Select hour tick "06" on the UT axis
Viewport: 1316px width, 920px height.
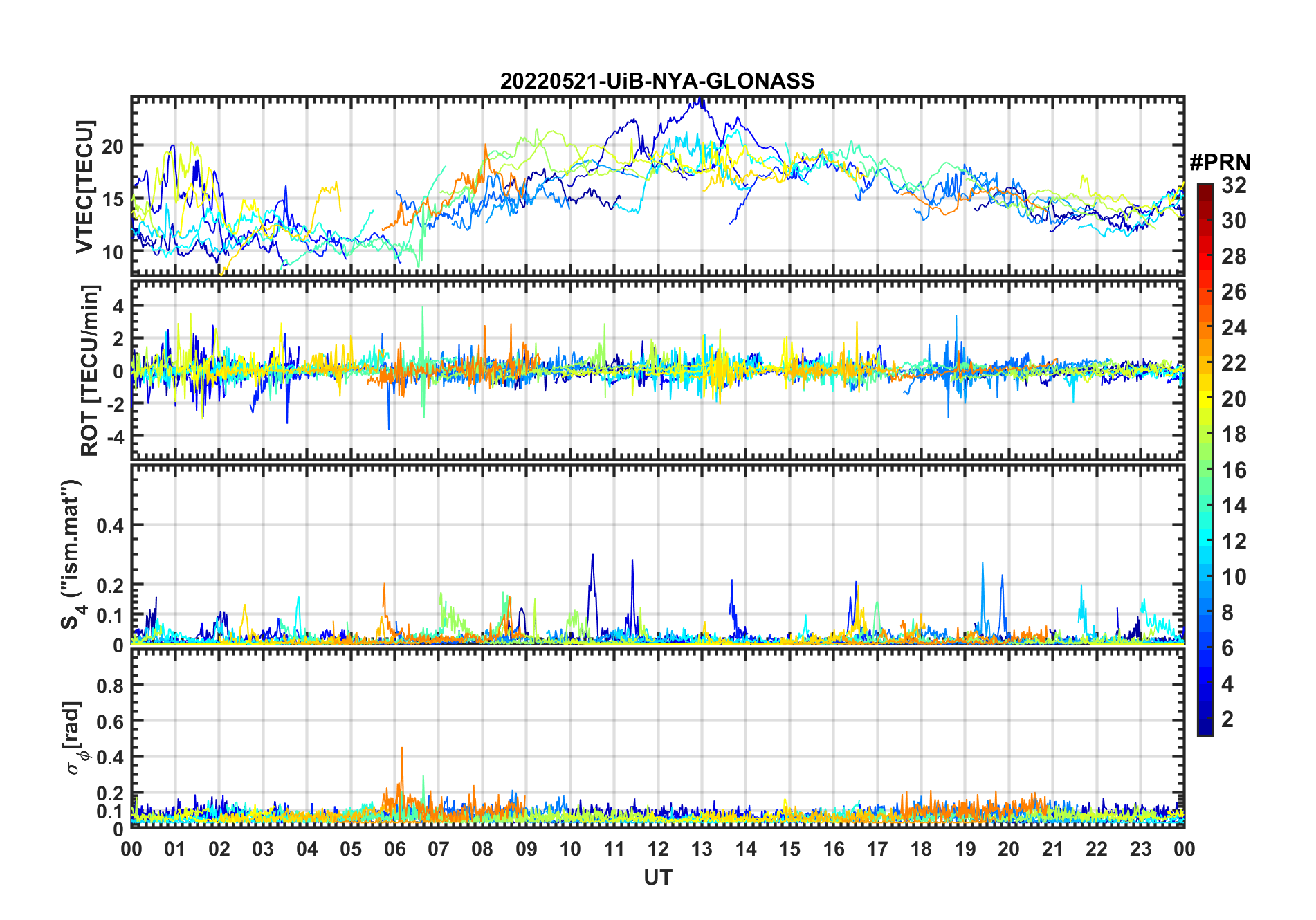coord(395,849)
